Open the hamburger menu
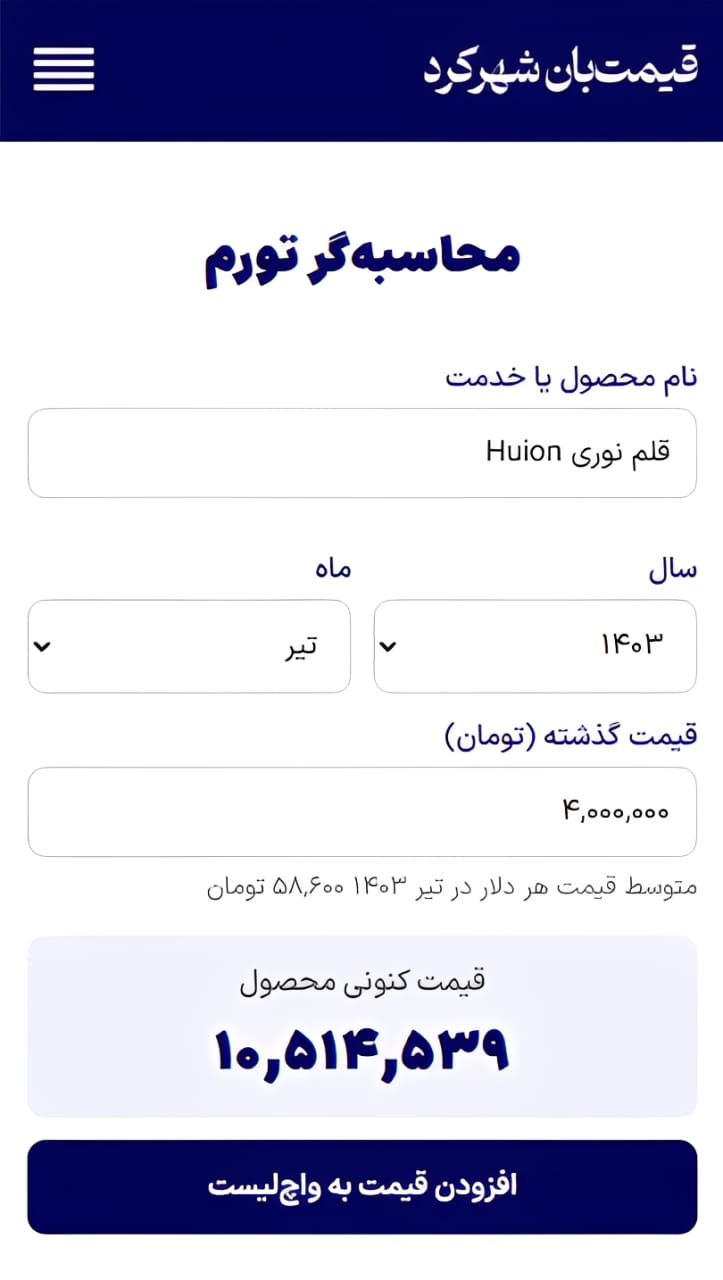 coord(64,69)
